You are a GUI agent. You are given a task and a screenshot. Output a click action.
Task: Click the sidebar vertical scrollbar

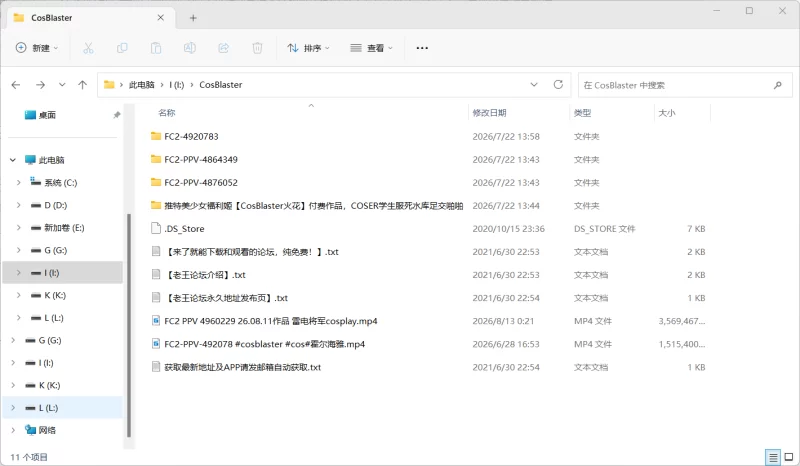pos(129,326)
